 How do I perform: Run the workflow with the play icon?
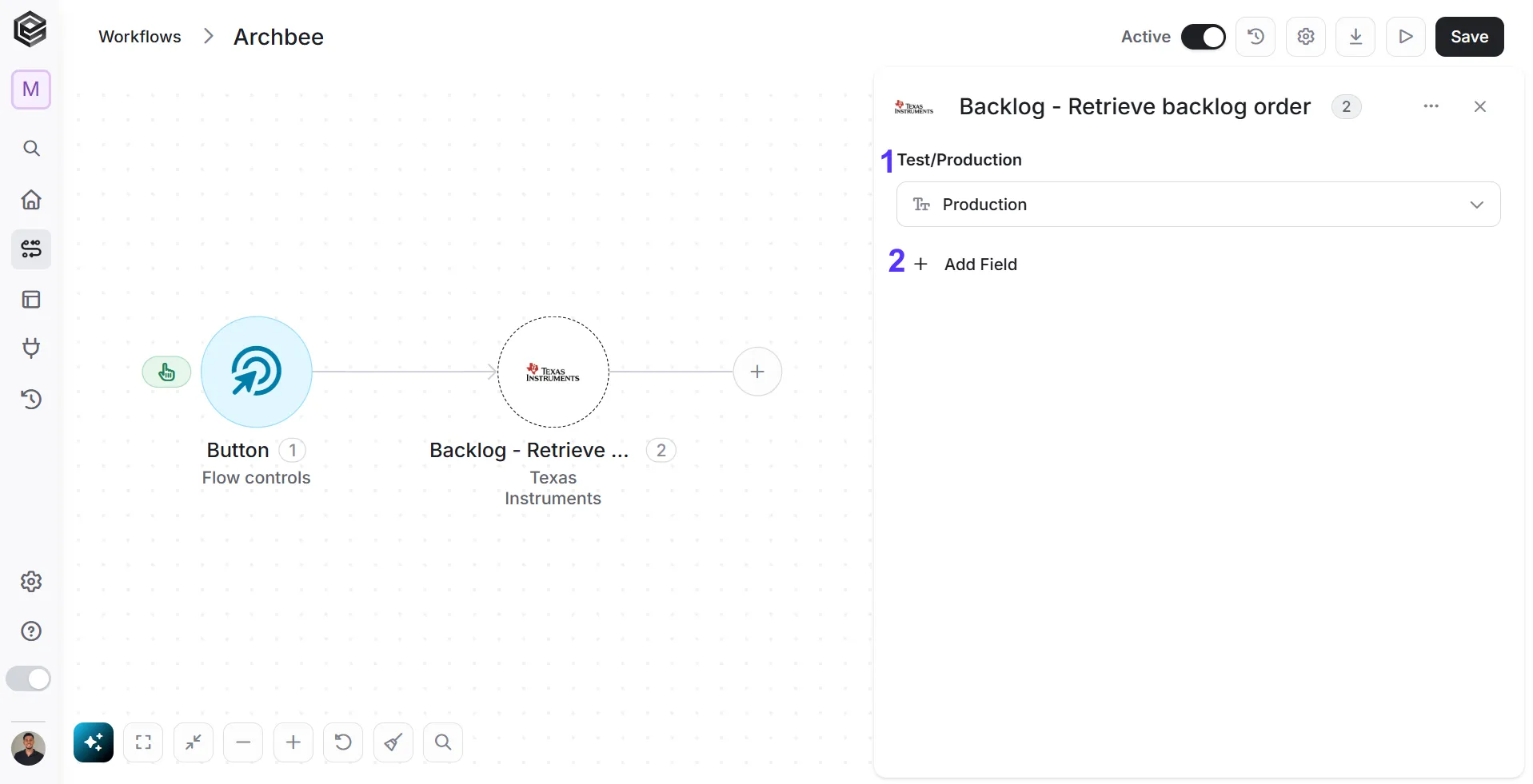pyautogui.click(x=1406, y=37)
